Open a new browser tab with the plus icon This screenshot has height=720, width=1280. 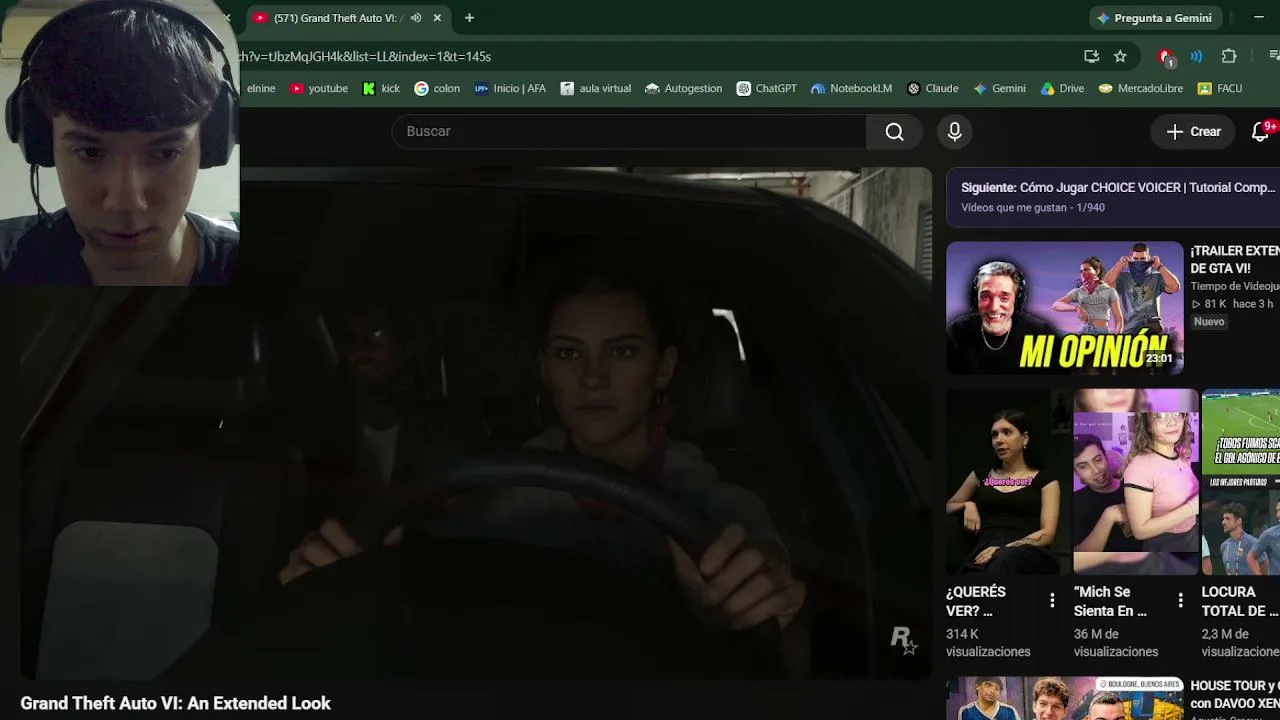pos(469,18)
